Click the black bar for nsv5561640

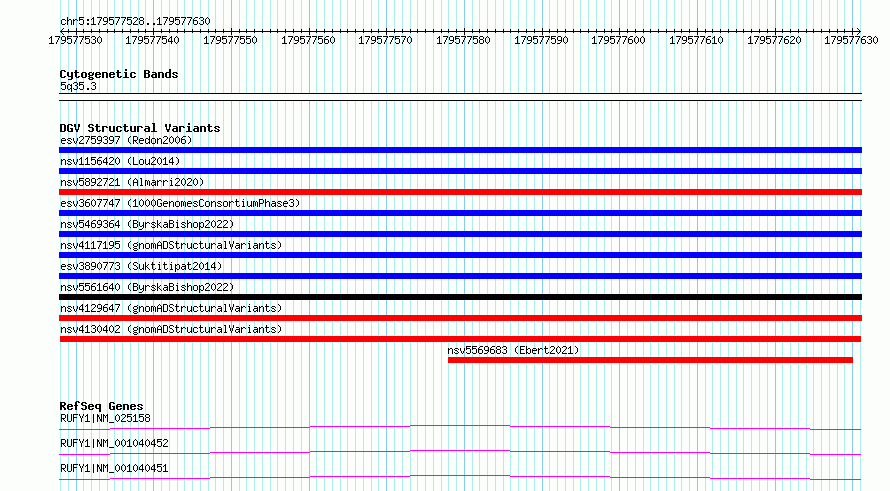[460, 297]
